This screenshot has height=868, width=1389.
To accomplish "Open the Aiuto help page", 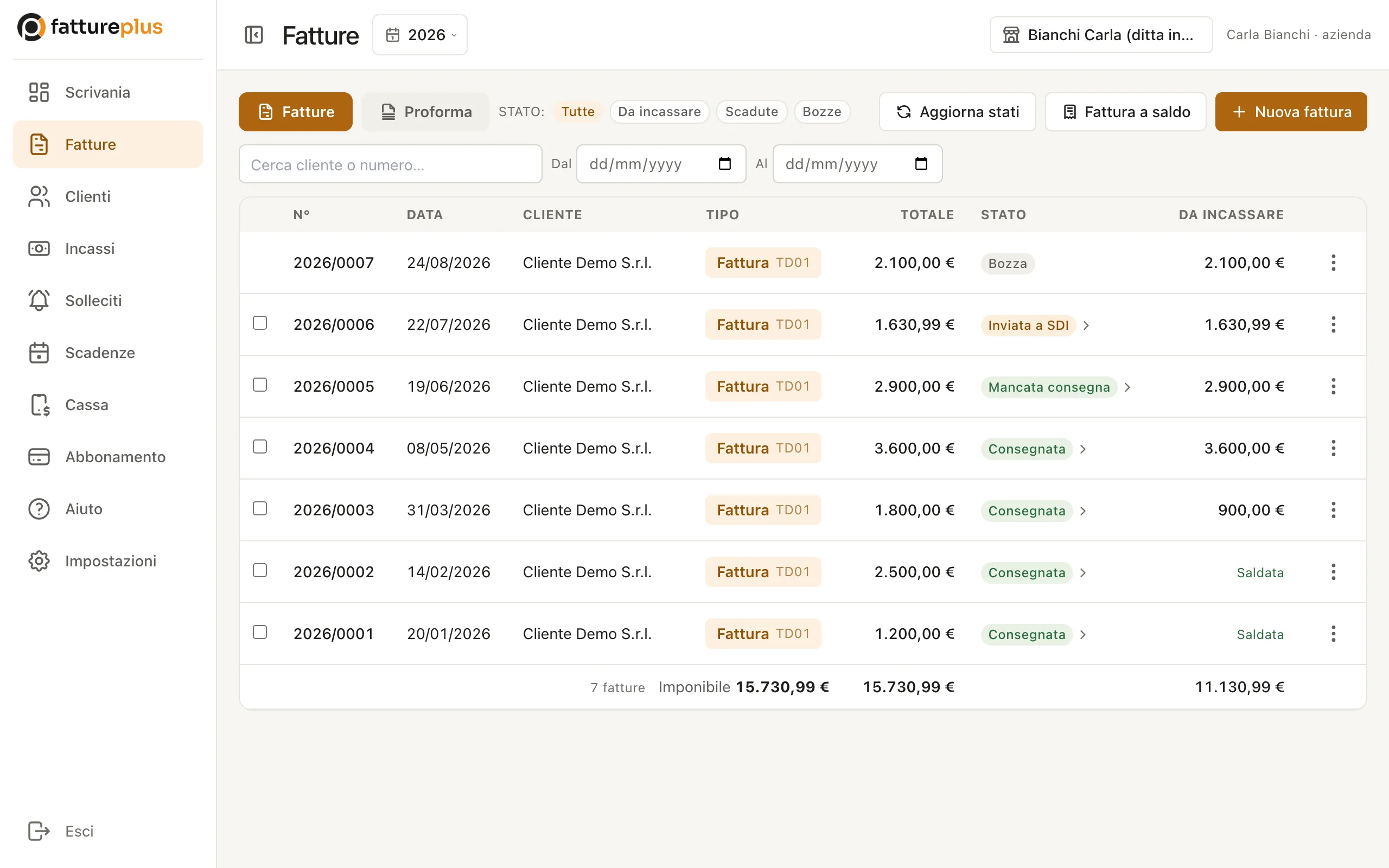I will click(108, 509).
